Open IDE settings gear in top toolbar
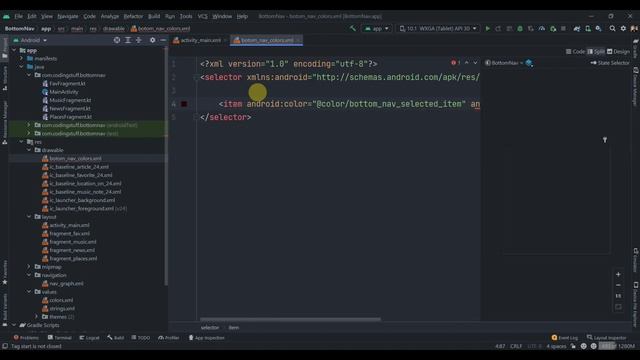Image resolution: width=640 pixels, height=360 pixels. click(623, 29)
